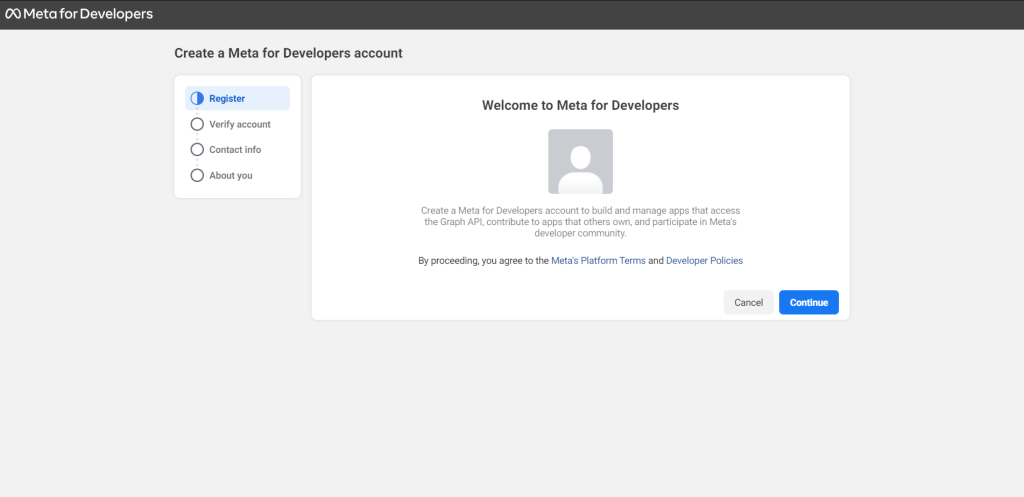Click the Graph API description paragraph
The image size is (1024, 497).
click(581, 222)
